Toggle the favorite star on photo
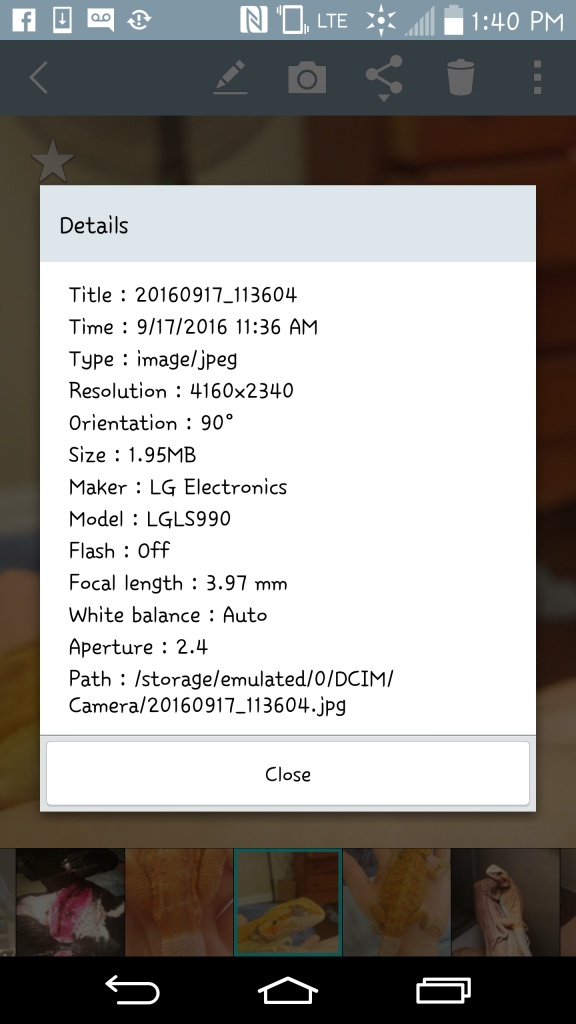 click(52, 161)
